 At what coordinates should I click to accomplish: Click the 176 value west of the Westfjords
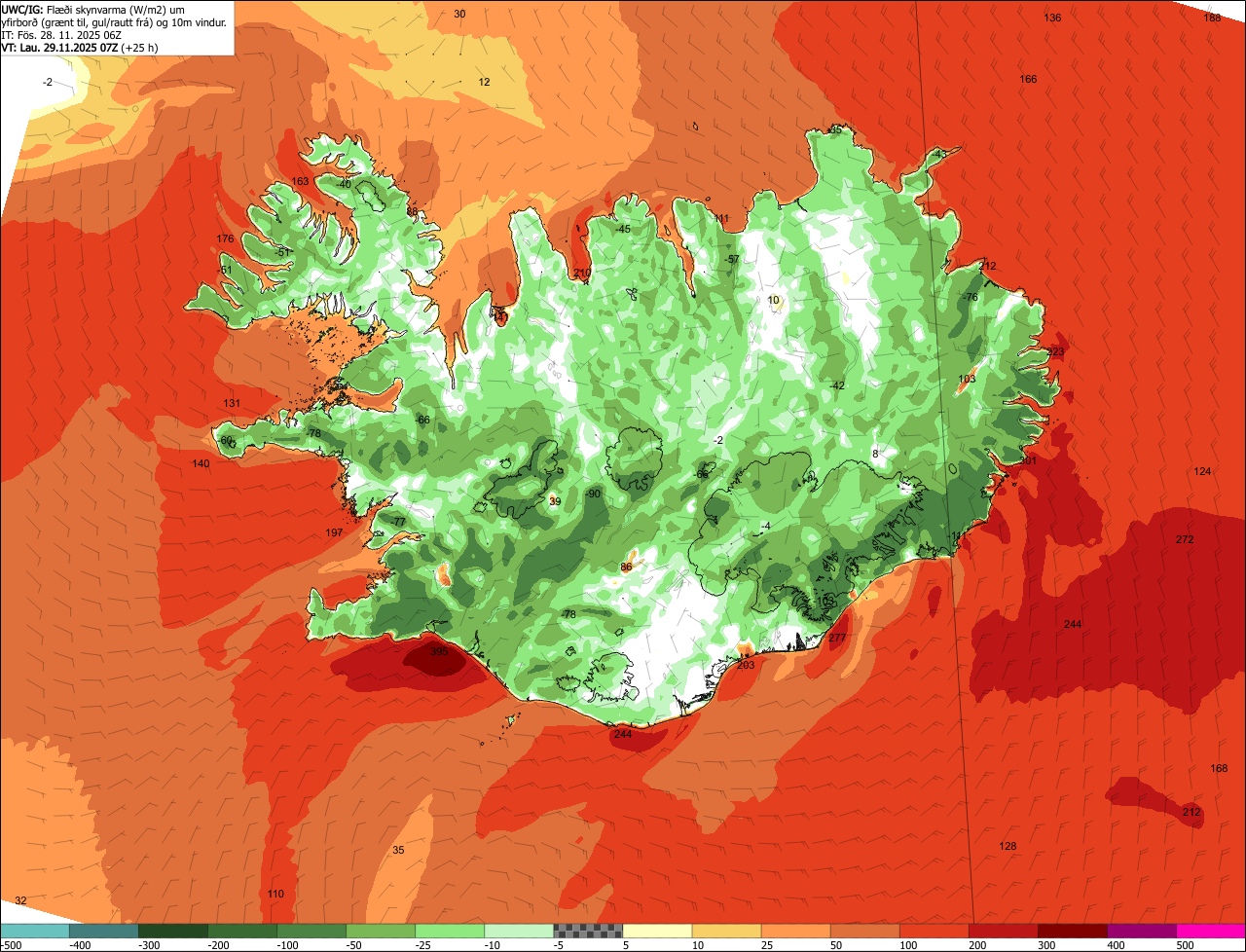tap(226, 238)
